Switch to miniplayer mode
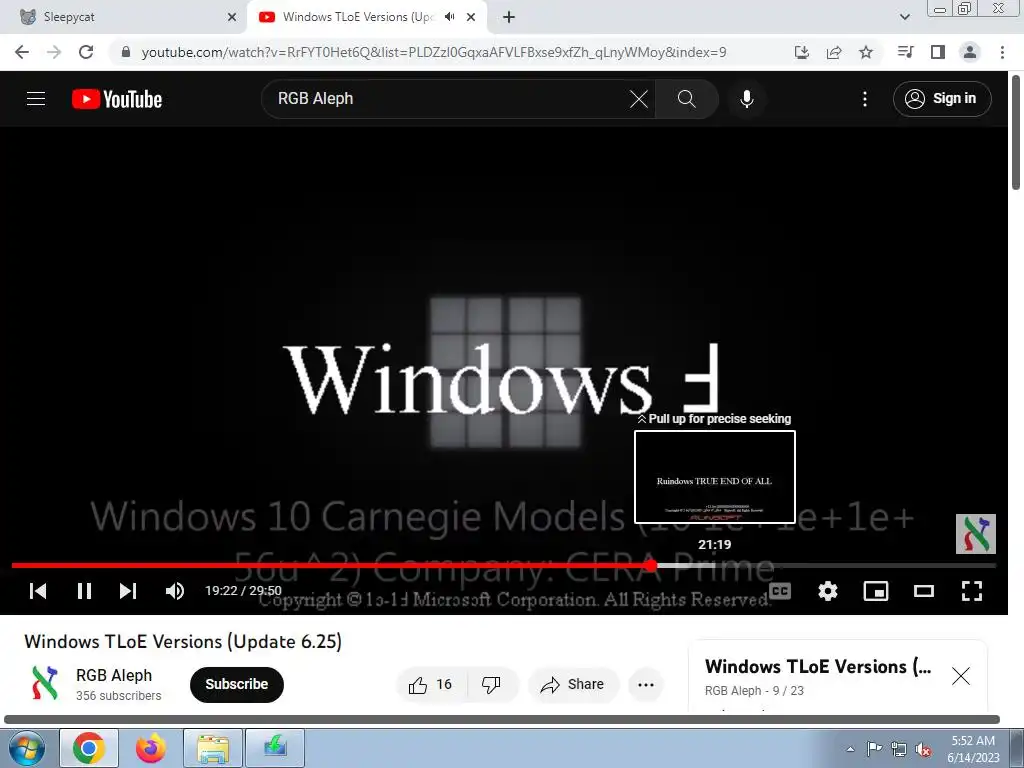 pyautogui.click(x=876, y=591)
